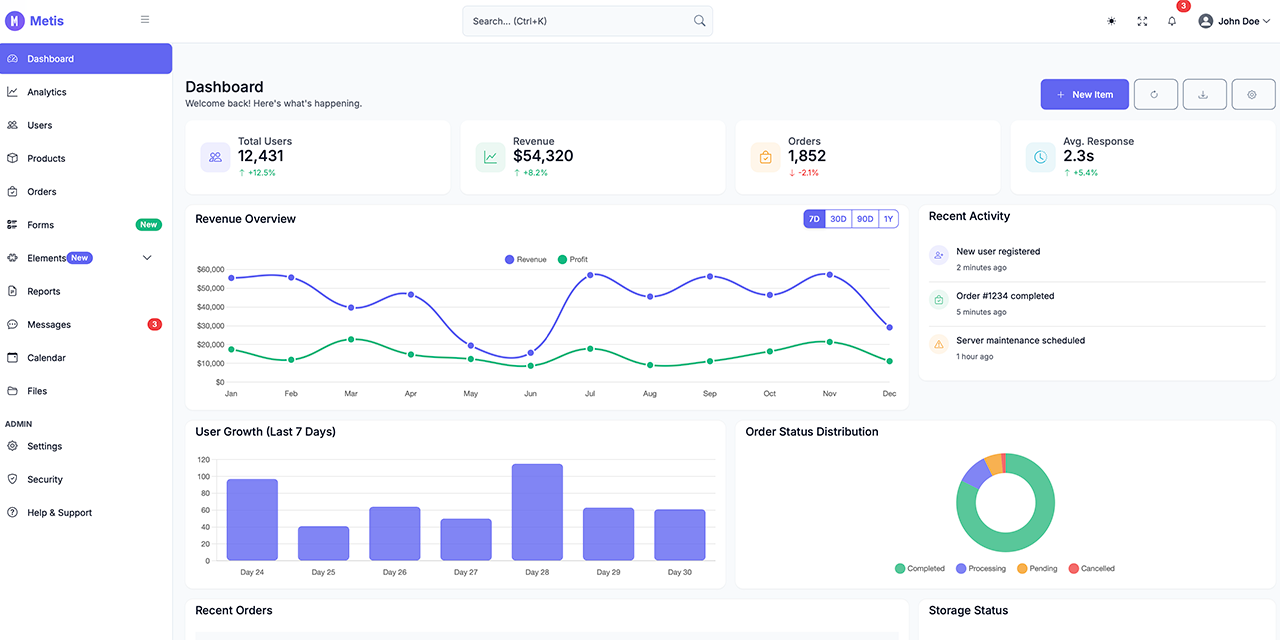Viewport: 1280px width, 640px height.
Task: Toggle the Completed legend color swatch
Action: click(900, 569)
